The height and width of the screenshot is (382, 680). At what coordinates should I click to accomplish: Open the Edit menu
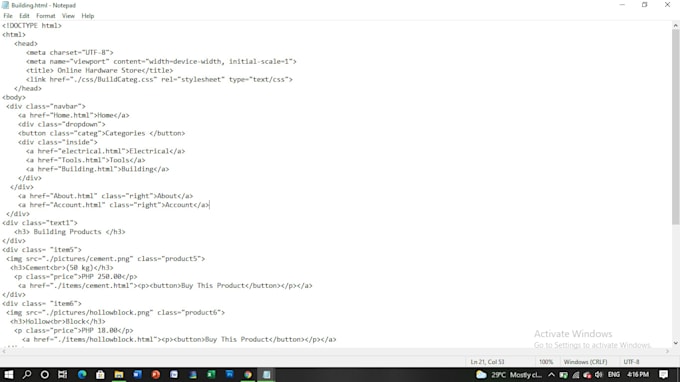click(x=24, y=16)
